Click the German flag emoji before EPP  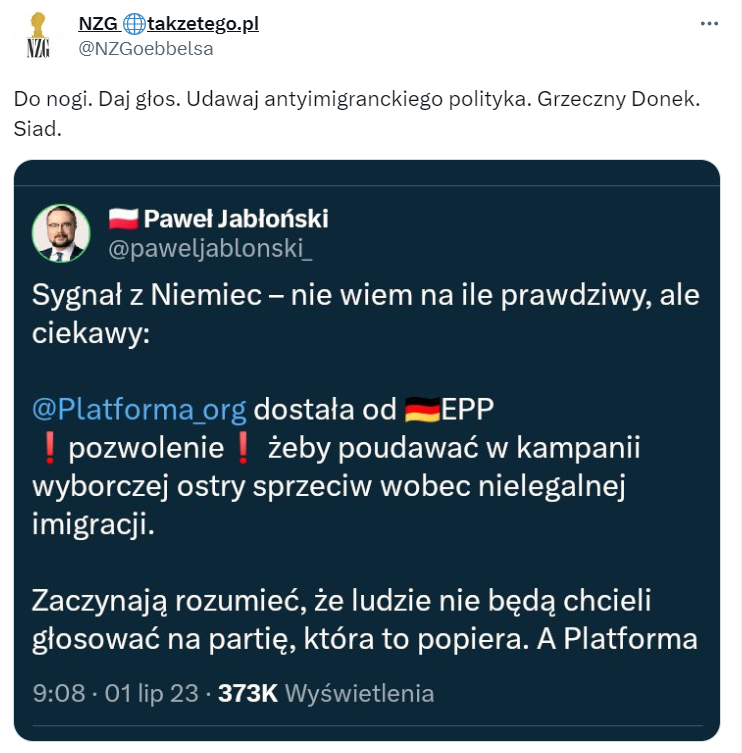point(423,410)
